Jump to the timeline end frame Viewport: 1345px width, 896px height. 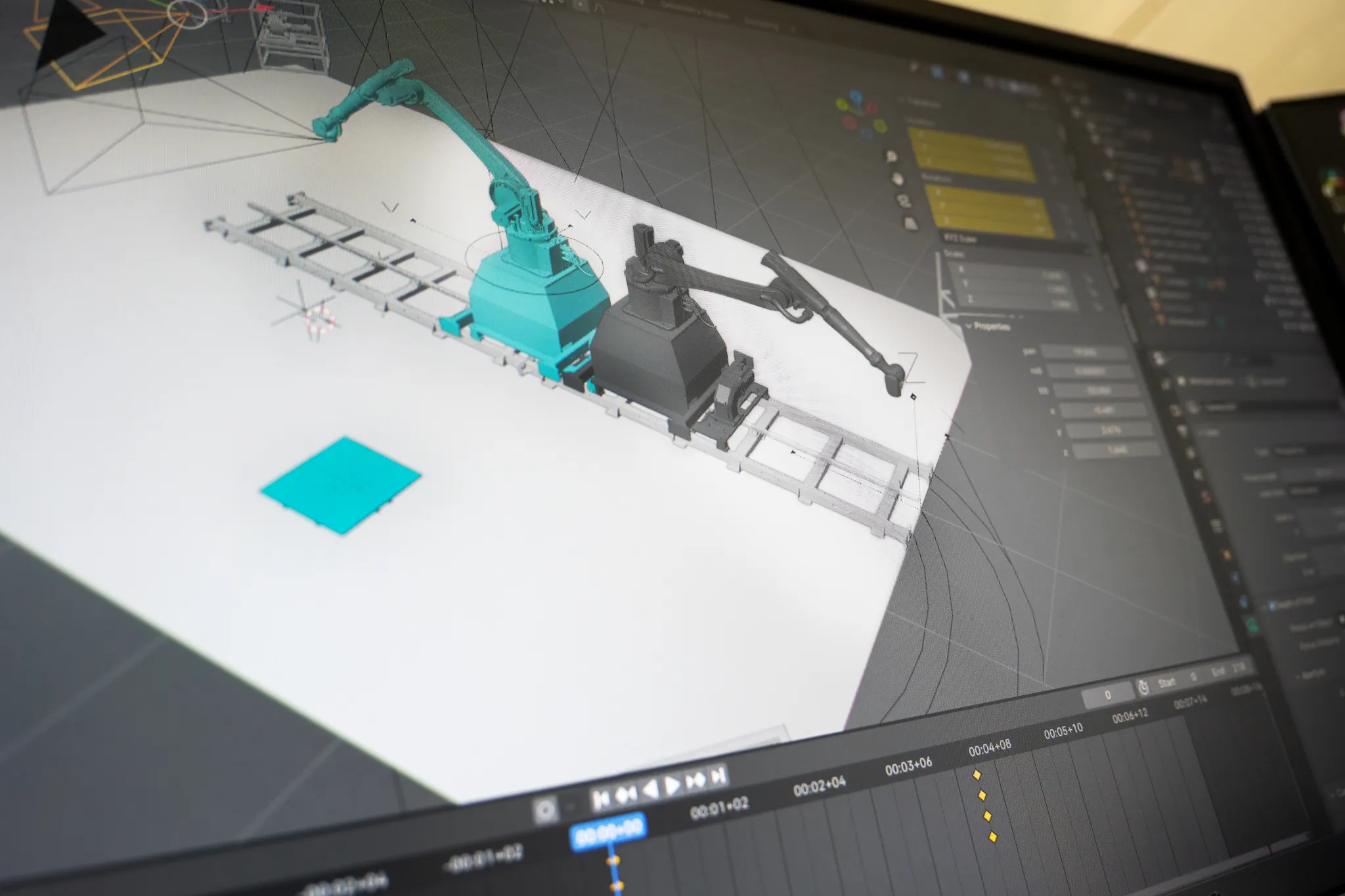(719, 776)
